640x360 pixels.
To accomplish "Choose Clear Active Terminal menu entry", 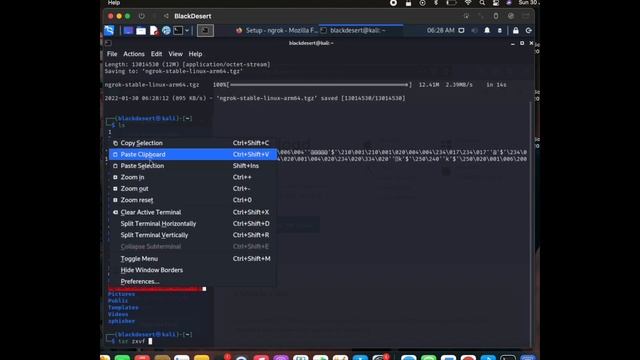I will 192,212.
